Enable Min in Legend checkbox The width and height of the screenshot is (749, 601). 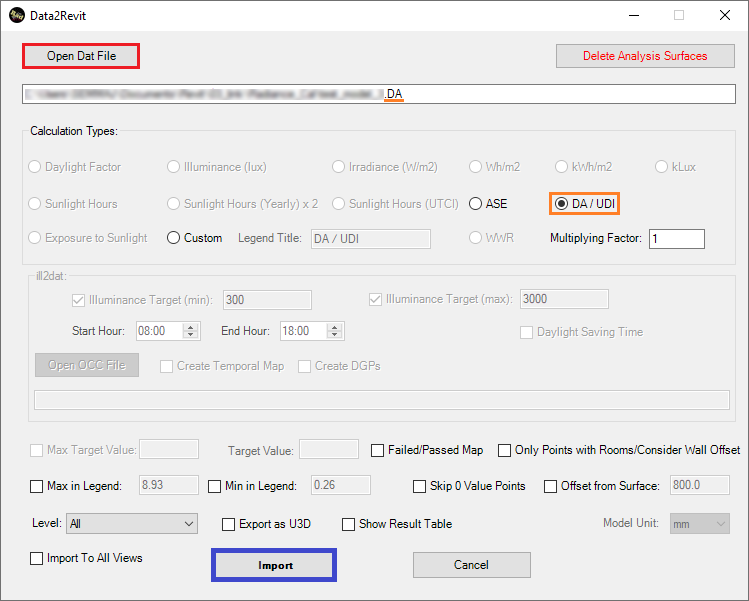tap(214, 486)
